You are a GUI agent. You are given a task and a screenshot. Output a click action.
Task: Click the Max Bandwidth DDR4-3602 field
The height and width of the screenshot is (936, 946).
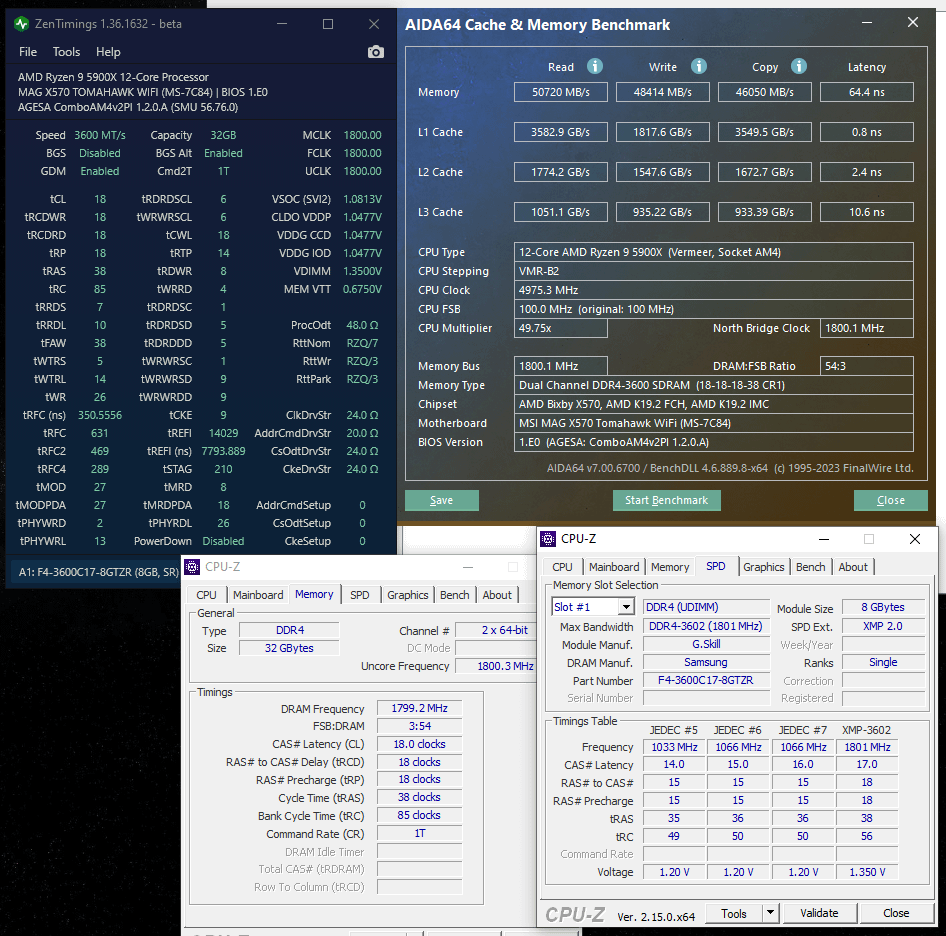pyautogui.click(x=706, y=626)
